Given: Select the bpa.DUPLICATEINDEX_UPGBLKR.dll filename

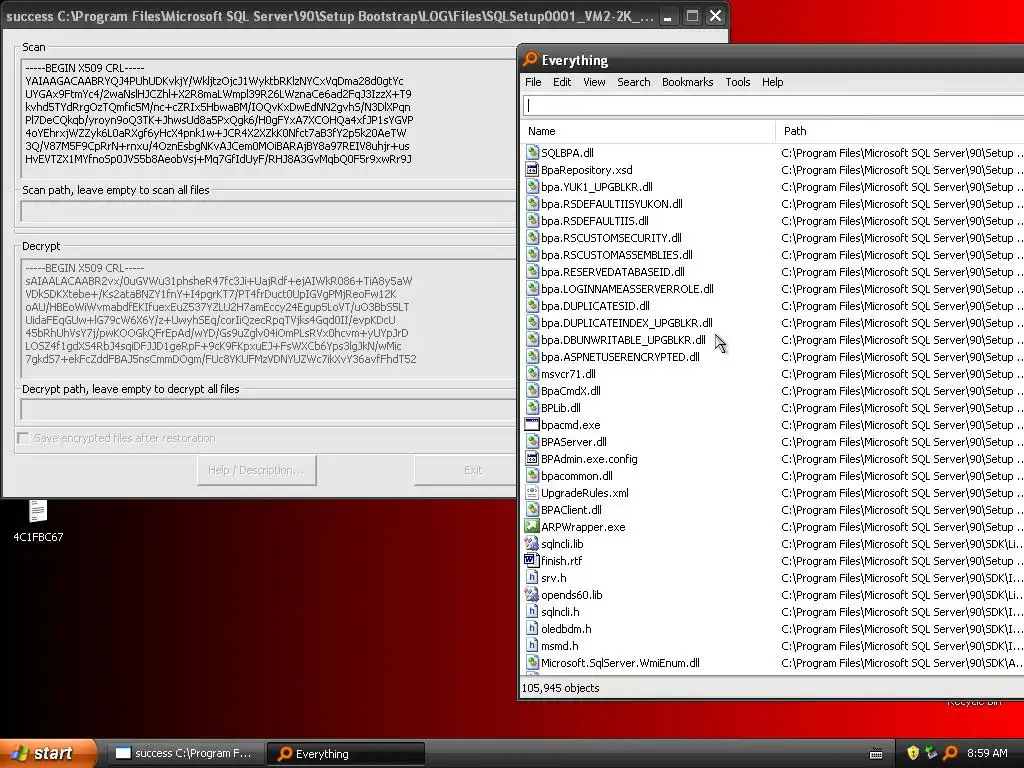Looking at the screenshot, I should [626, 323].
